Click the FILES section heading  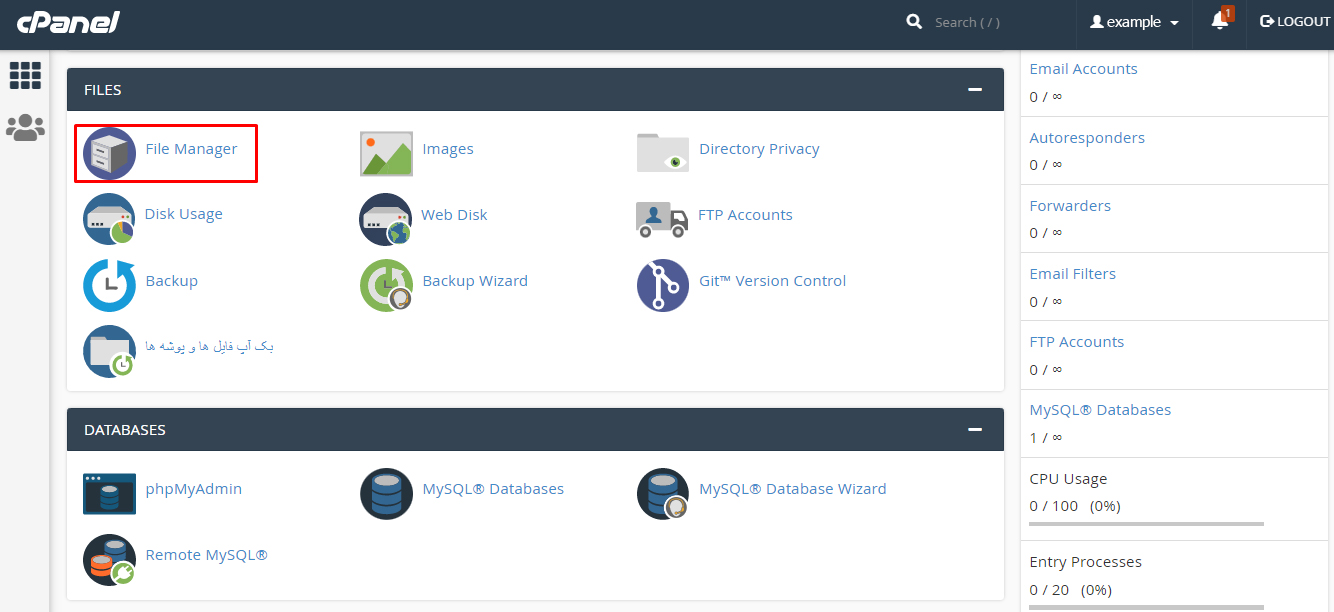[103, 90]
